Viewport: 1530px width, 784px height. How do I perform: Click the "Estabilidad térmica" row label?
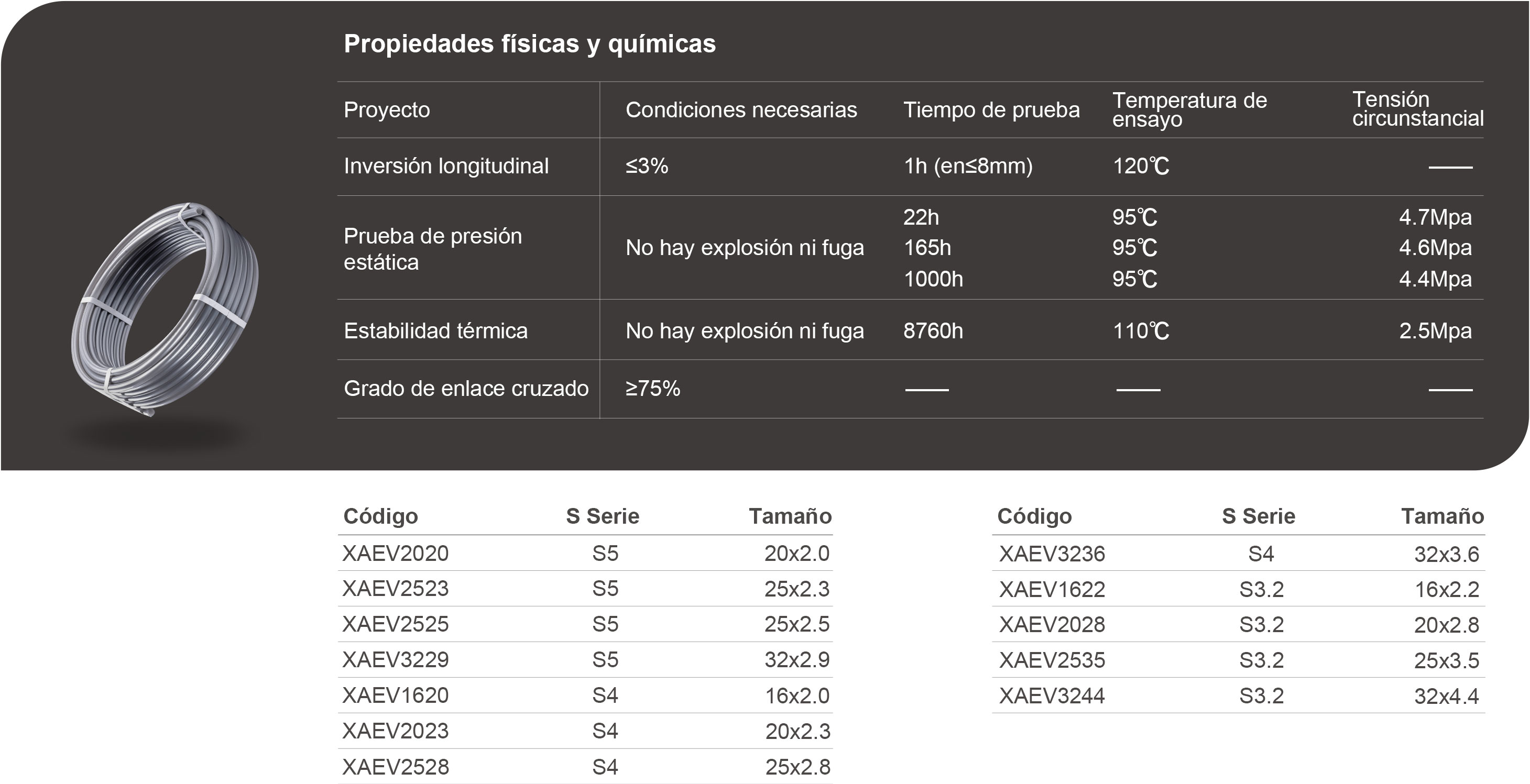(435, 330)
